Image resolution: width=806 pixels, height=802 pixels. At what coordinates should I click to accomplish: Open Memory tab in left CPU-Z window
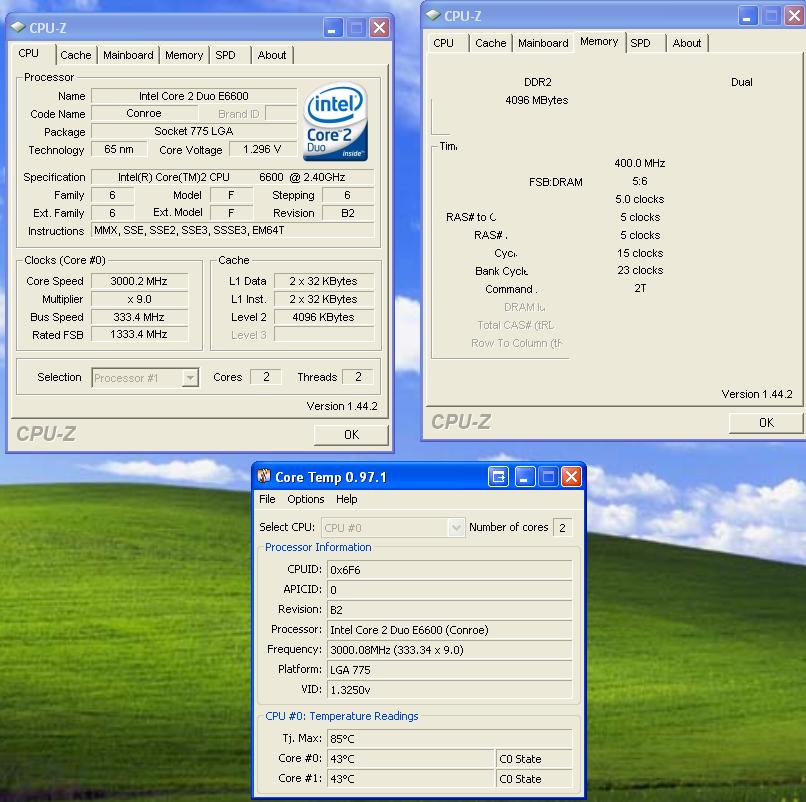point(184,55)
